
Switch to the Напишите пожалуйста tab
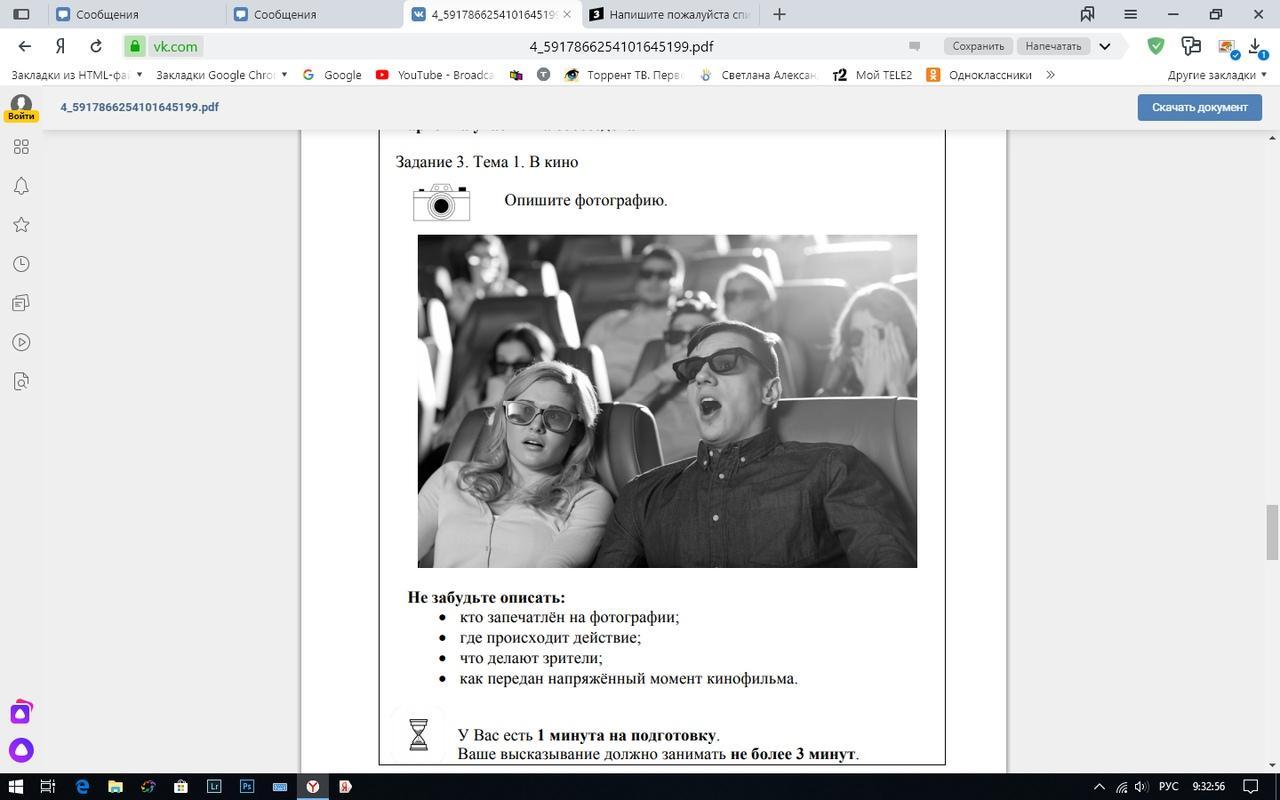[669, 14]
